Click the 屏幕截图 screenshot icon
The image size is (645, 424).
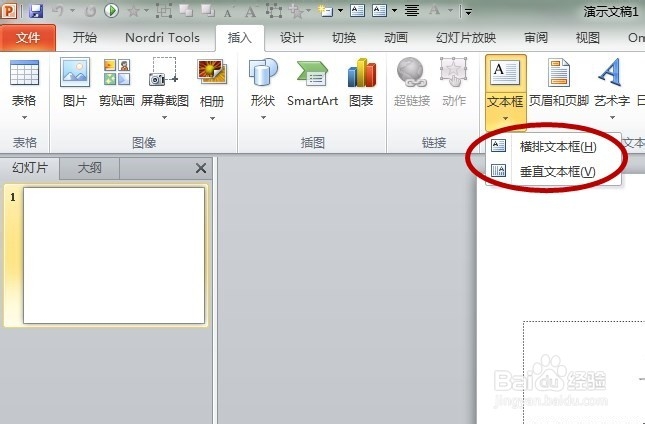[x=165, y=72]
